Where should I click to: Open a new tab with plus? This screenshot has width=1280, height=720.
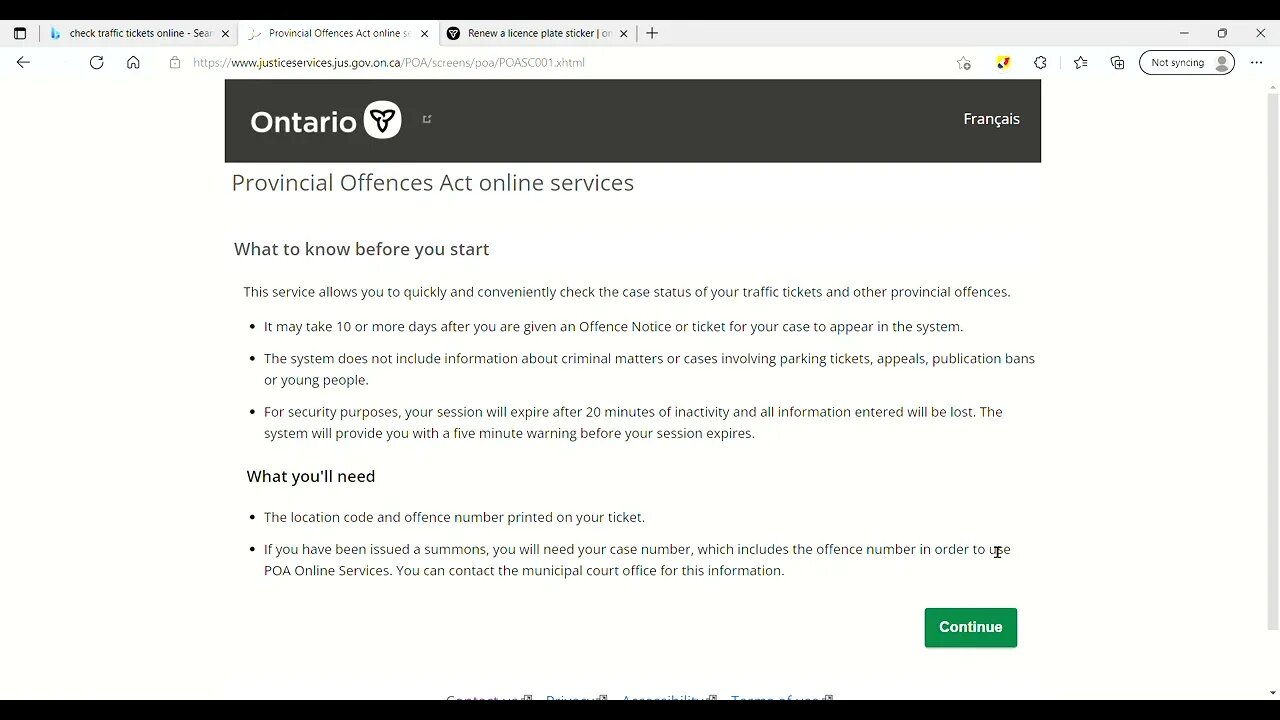click(x=652, y=33)
